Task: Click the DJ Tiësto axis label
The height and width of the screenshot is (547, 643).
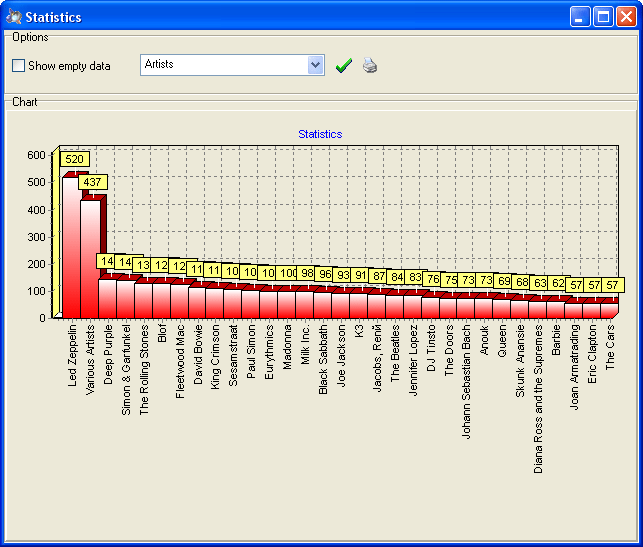Action: (431, 348)
